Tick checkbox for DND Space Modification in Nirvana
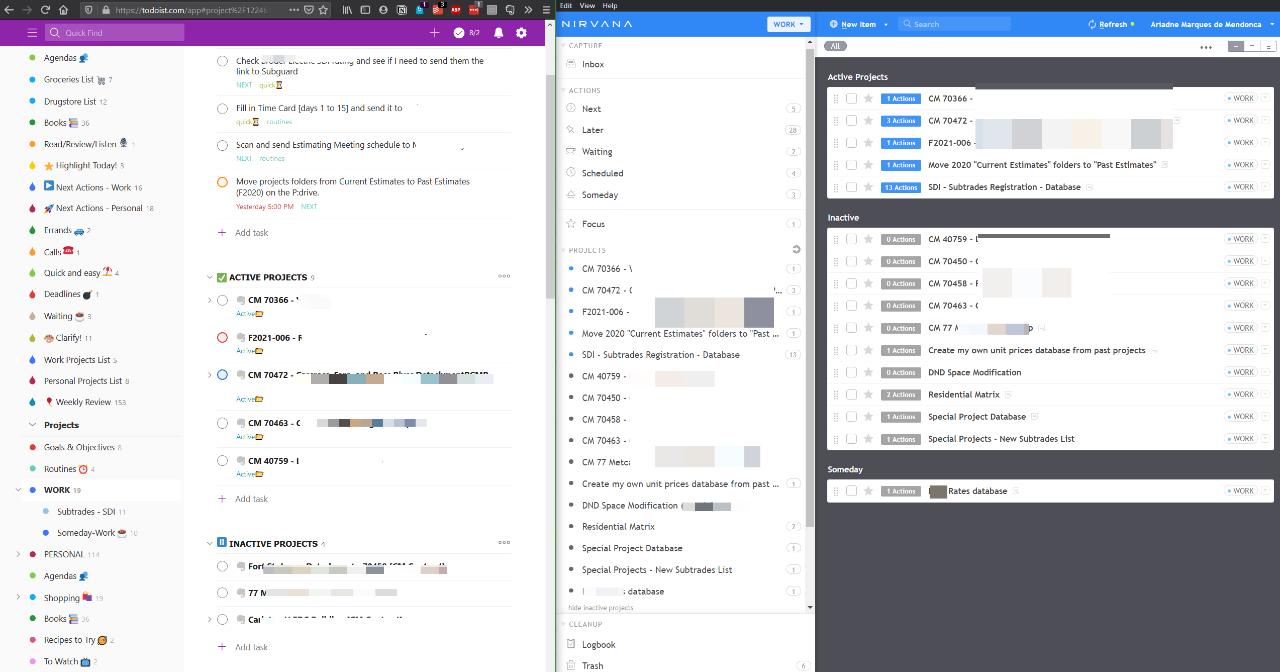The width and height of the screenshot is (1280, 672). (851, 373)
